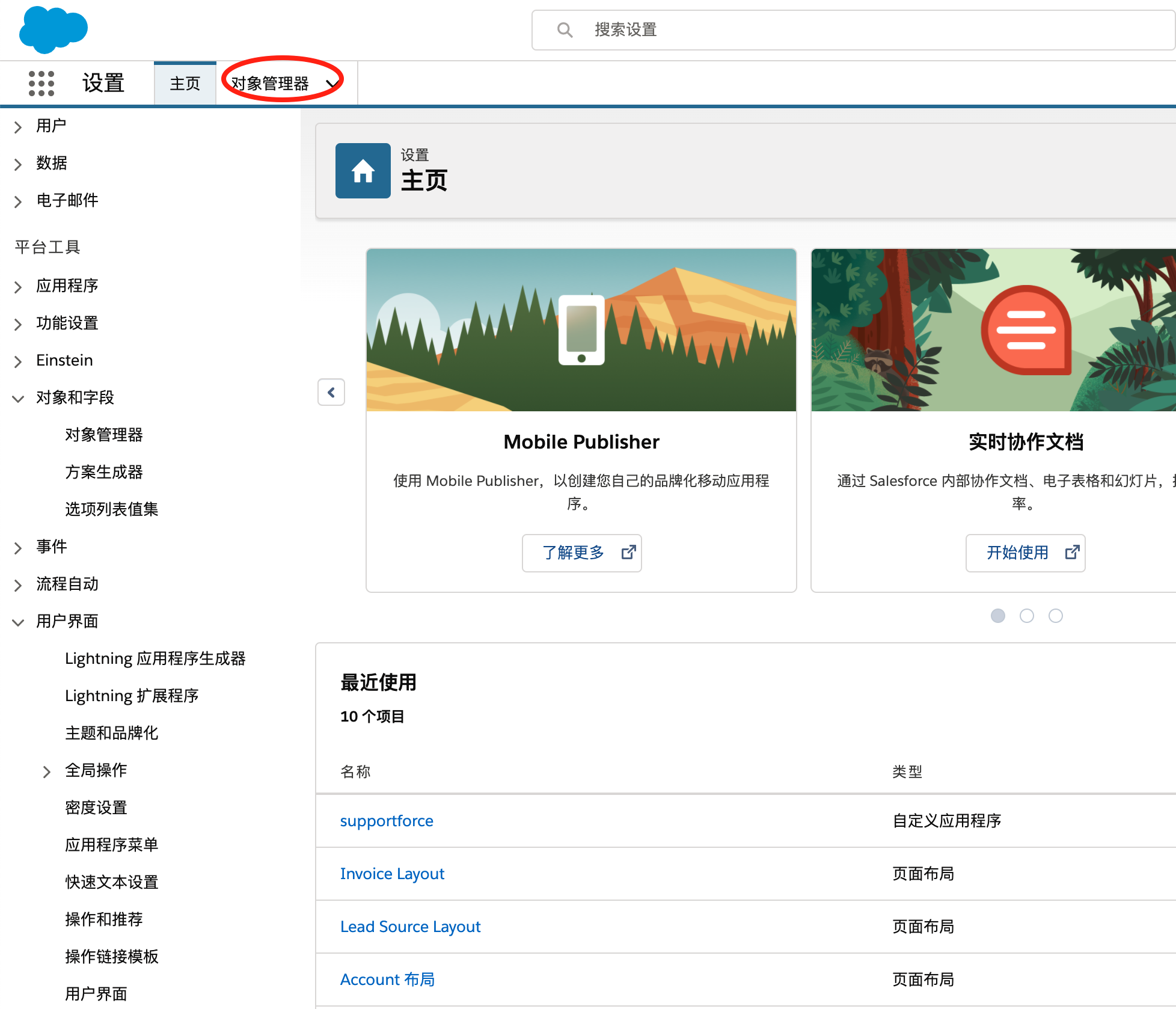
Task: Select the first carousel page dot
Action: (998, 616)
